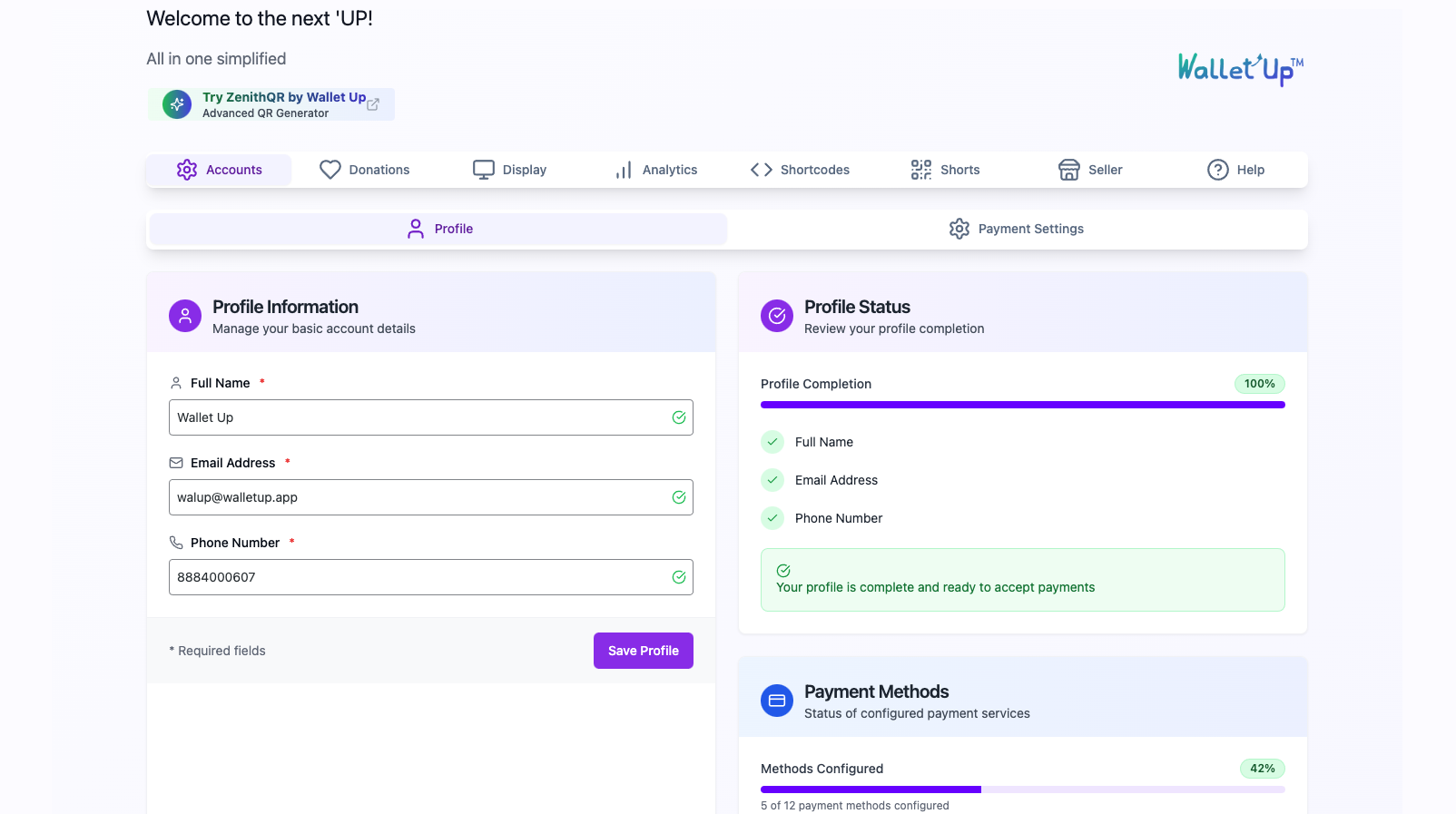Click the Donations heart icon
Screen dimensions: 1456x814
(x=330, y=170)
